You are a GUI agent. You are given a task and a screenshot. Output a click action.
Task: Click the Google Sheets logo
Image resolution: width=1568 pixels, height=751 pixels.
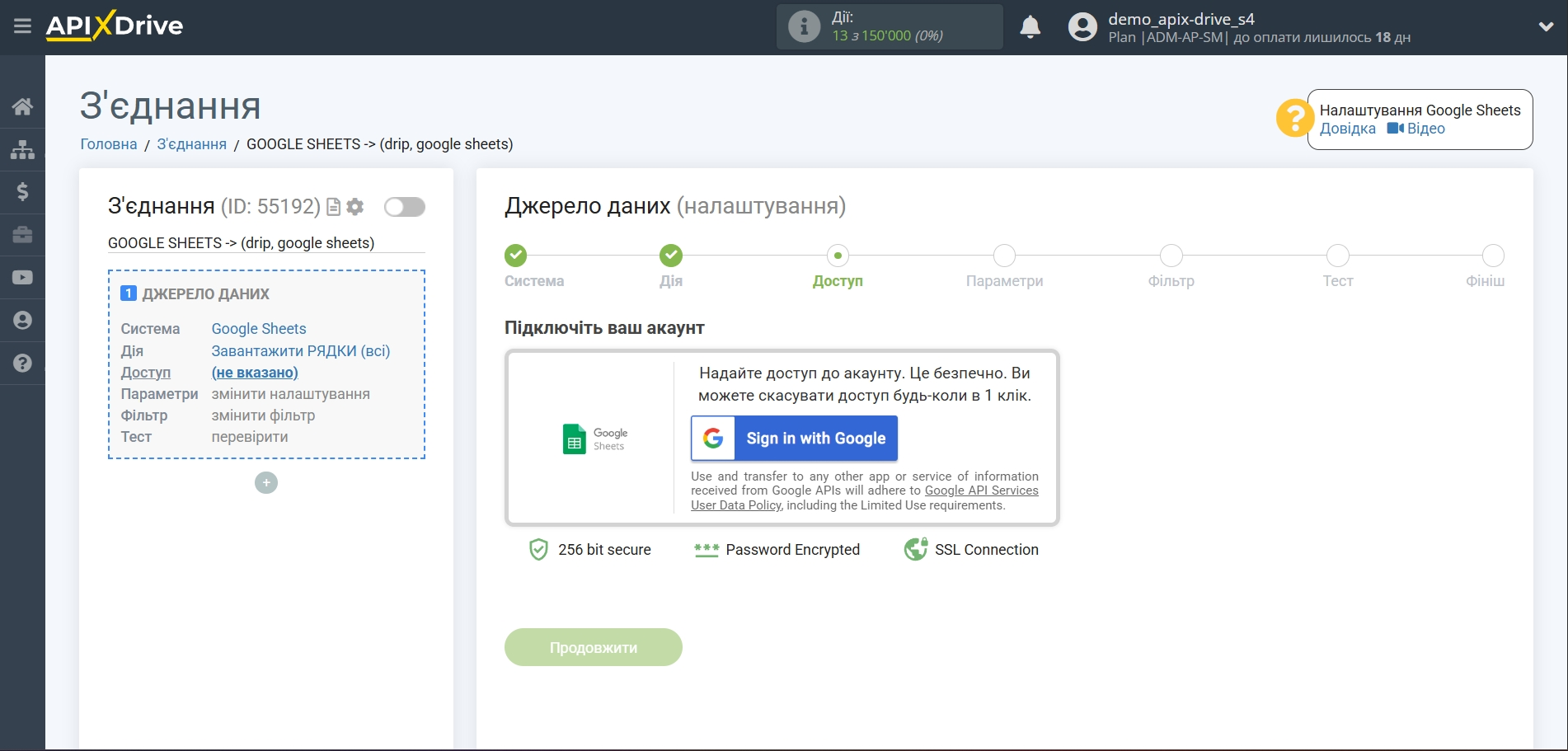pos(595,439)
